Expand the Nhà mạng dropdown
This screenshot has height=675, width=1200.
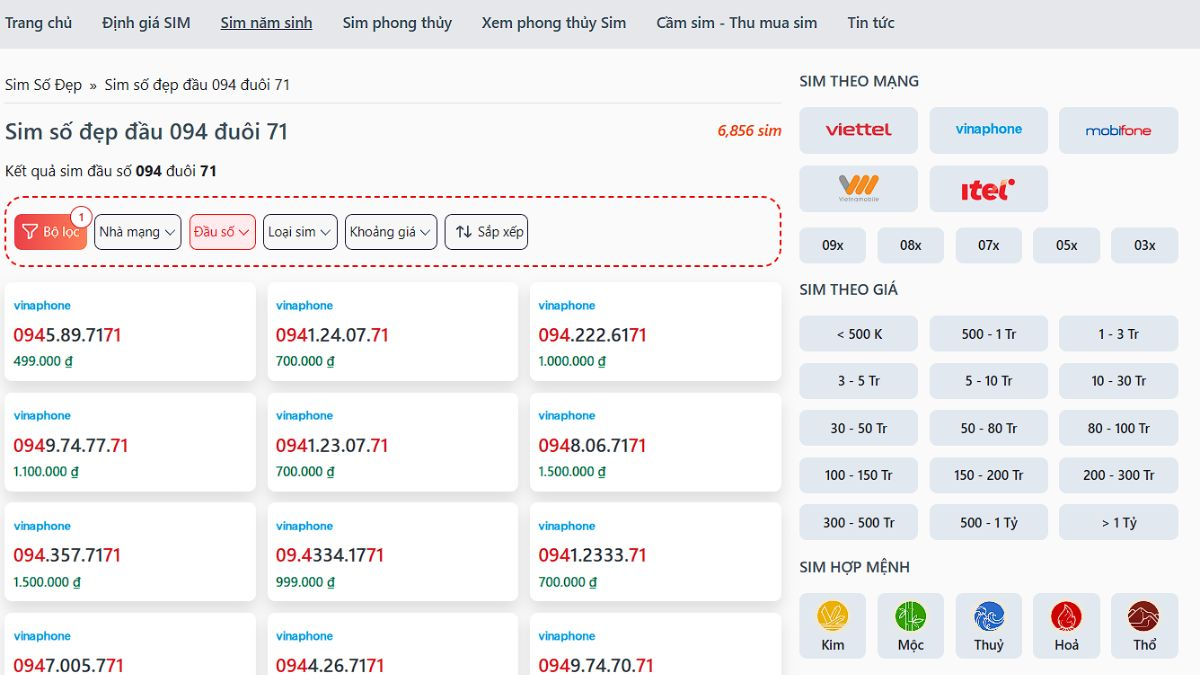[x=138, y=232]
